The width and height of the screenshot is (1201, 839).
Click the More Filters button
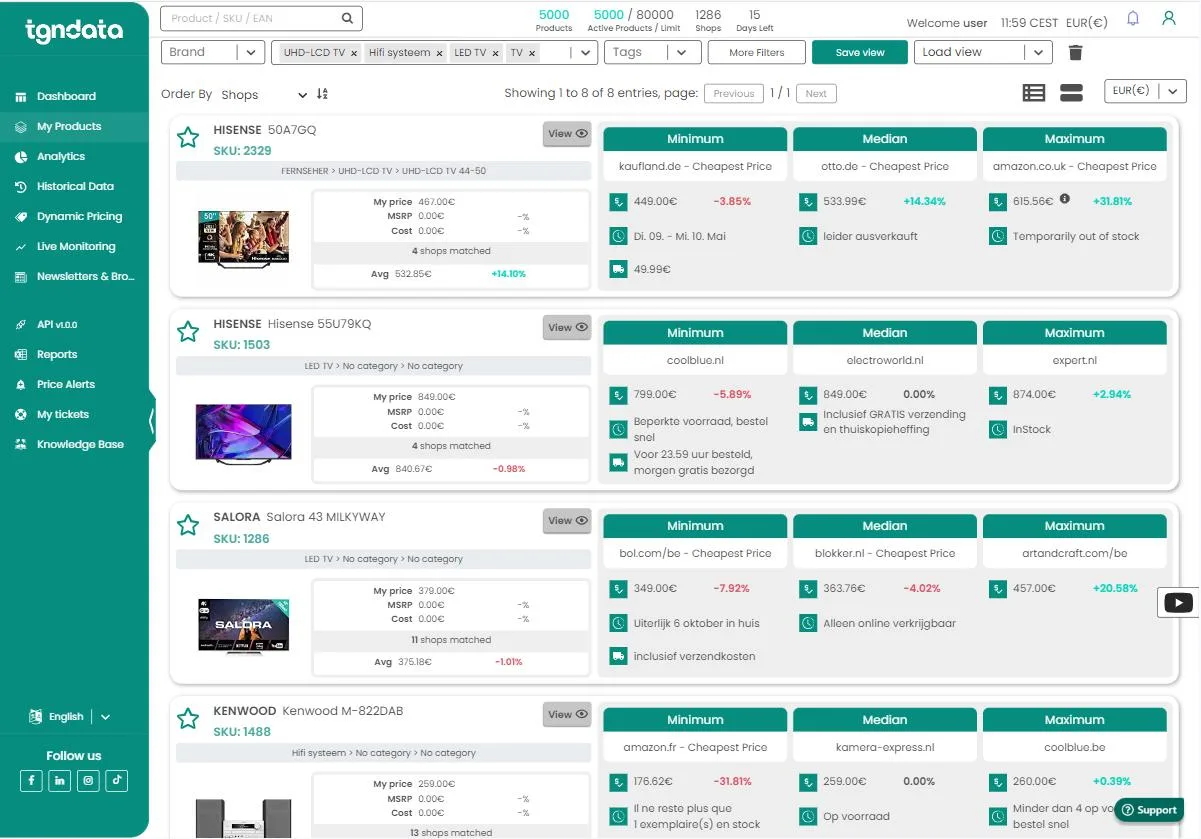pyautogui.click(x=756, y=52)
